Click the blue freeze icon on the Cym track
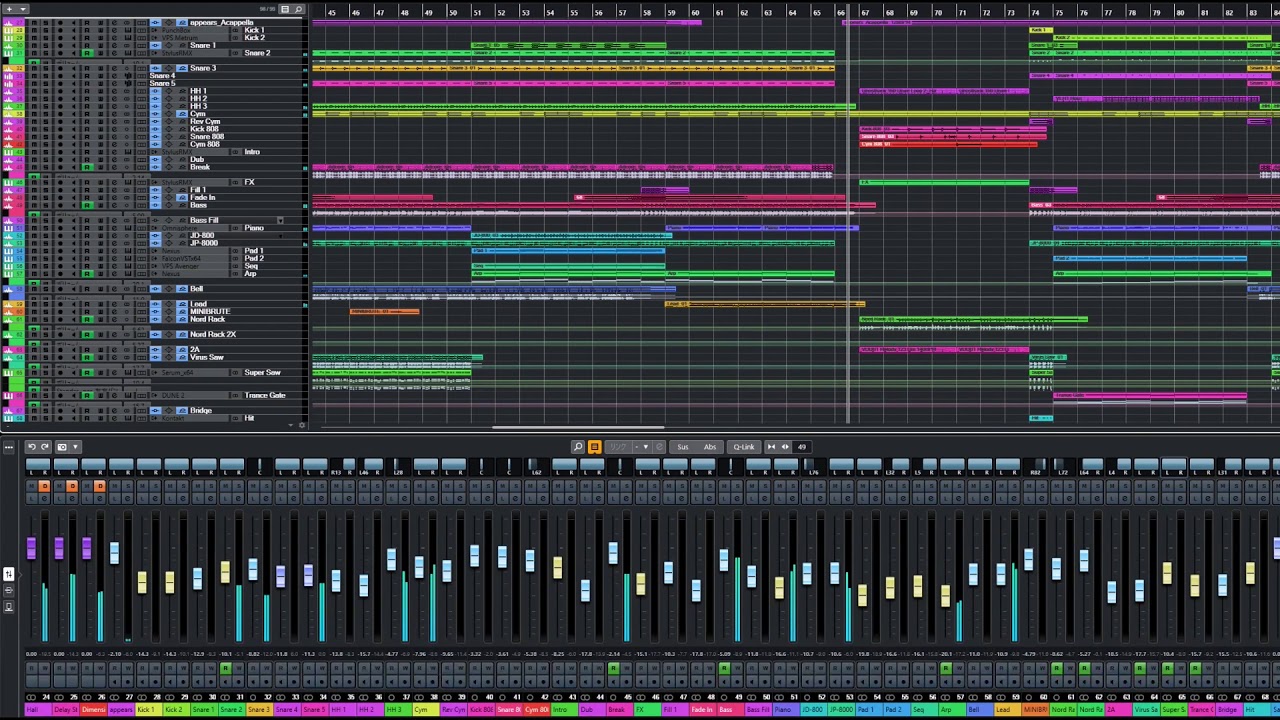 (x=182, y=114)
